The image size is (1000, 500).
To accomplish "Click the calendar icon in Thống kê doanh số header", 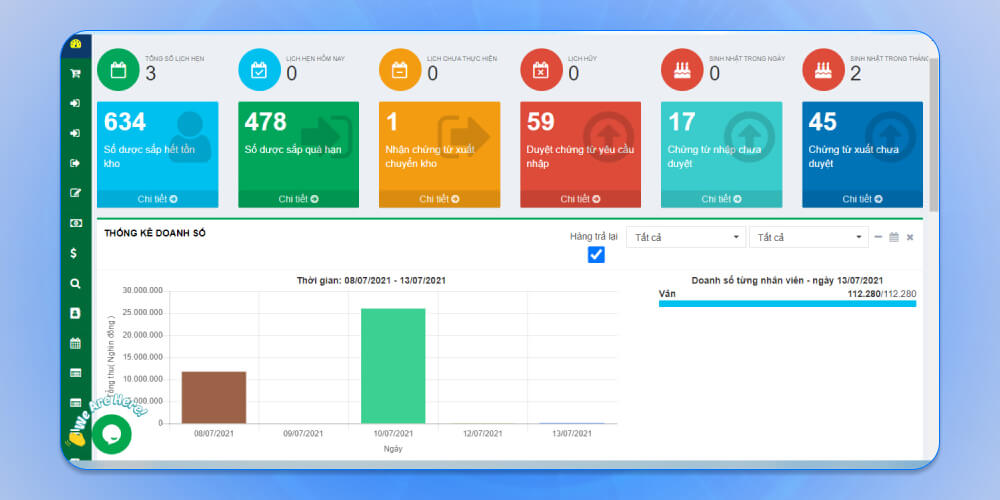I will [894, 237].
